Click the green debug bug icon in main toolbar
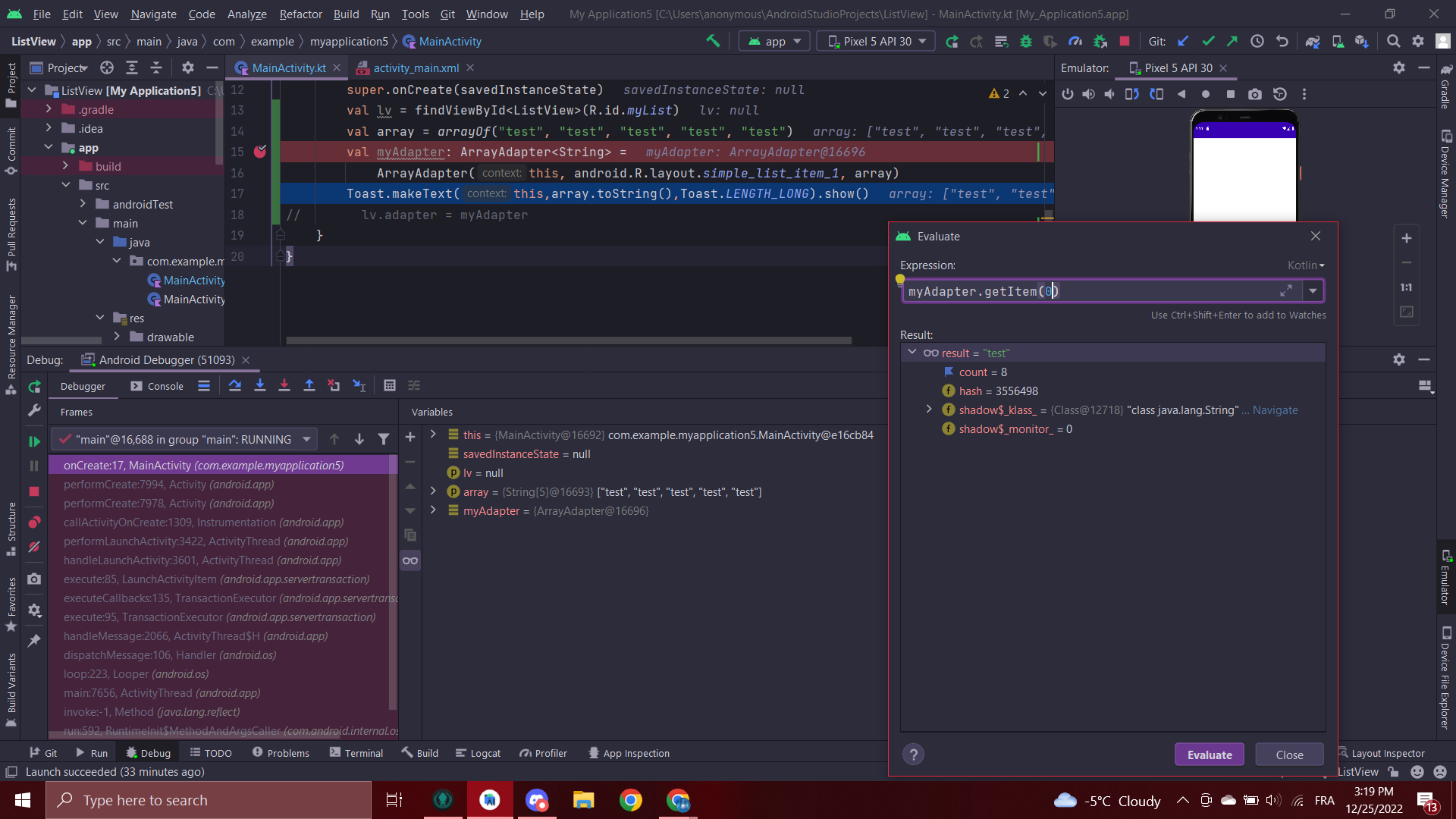Screen dimensions: 1456x819 tap(1026, 41)
